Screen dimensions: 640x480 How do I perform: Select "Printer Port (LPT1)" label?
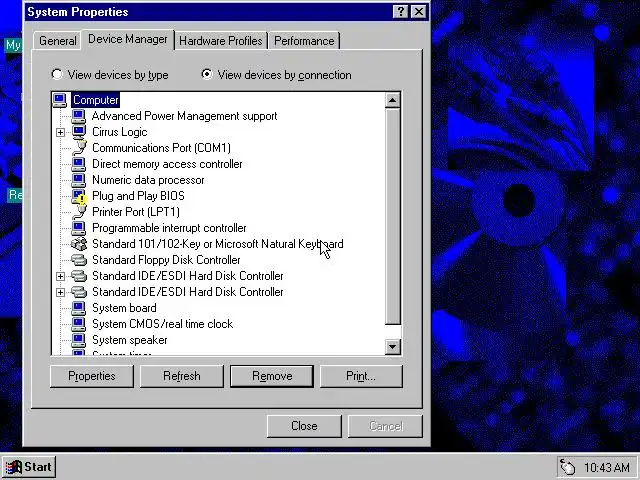point(136,212)
